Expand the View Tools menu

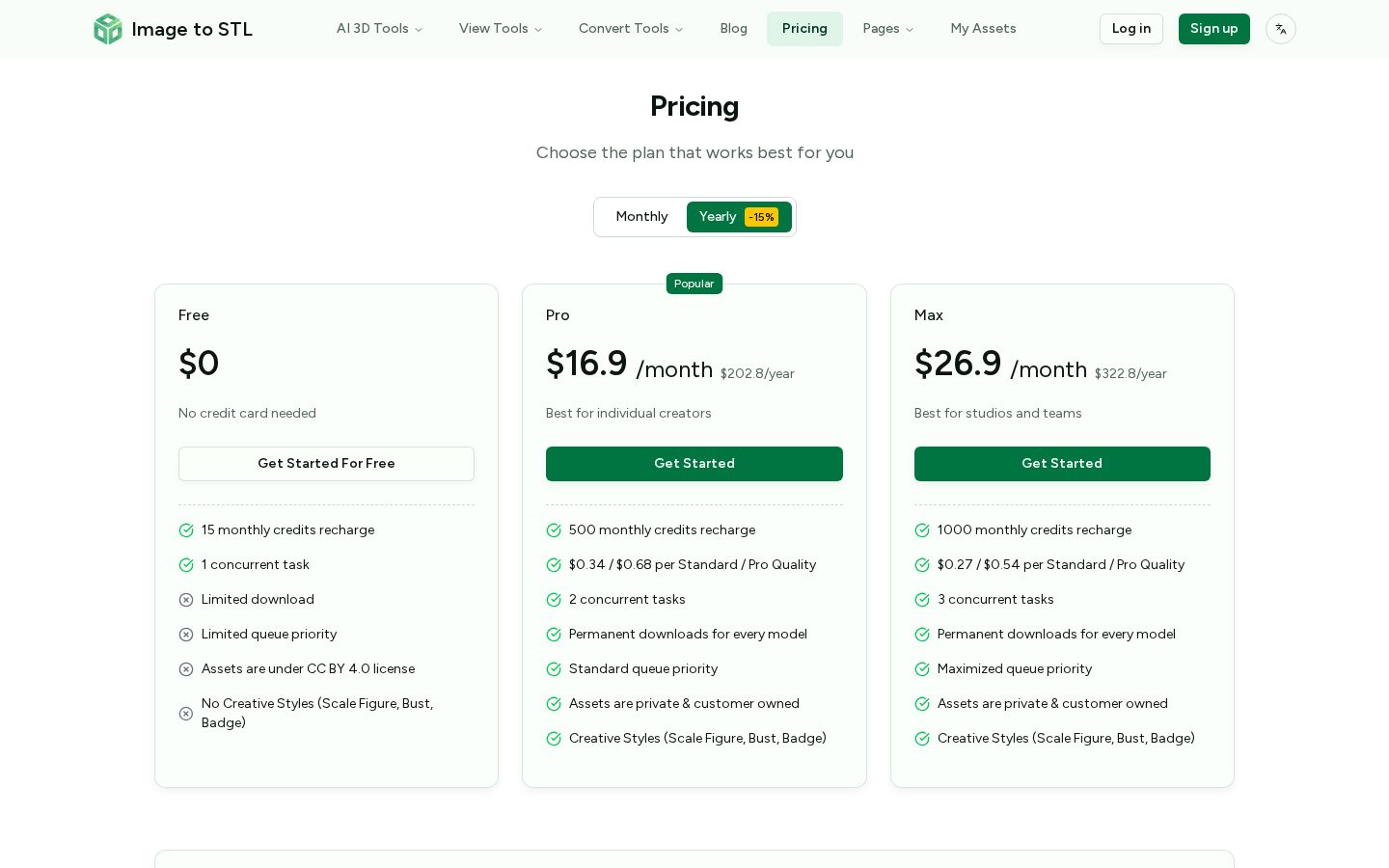pos(501,29)
